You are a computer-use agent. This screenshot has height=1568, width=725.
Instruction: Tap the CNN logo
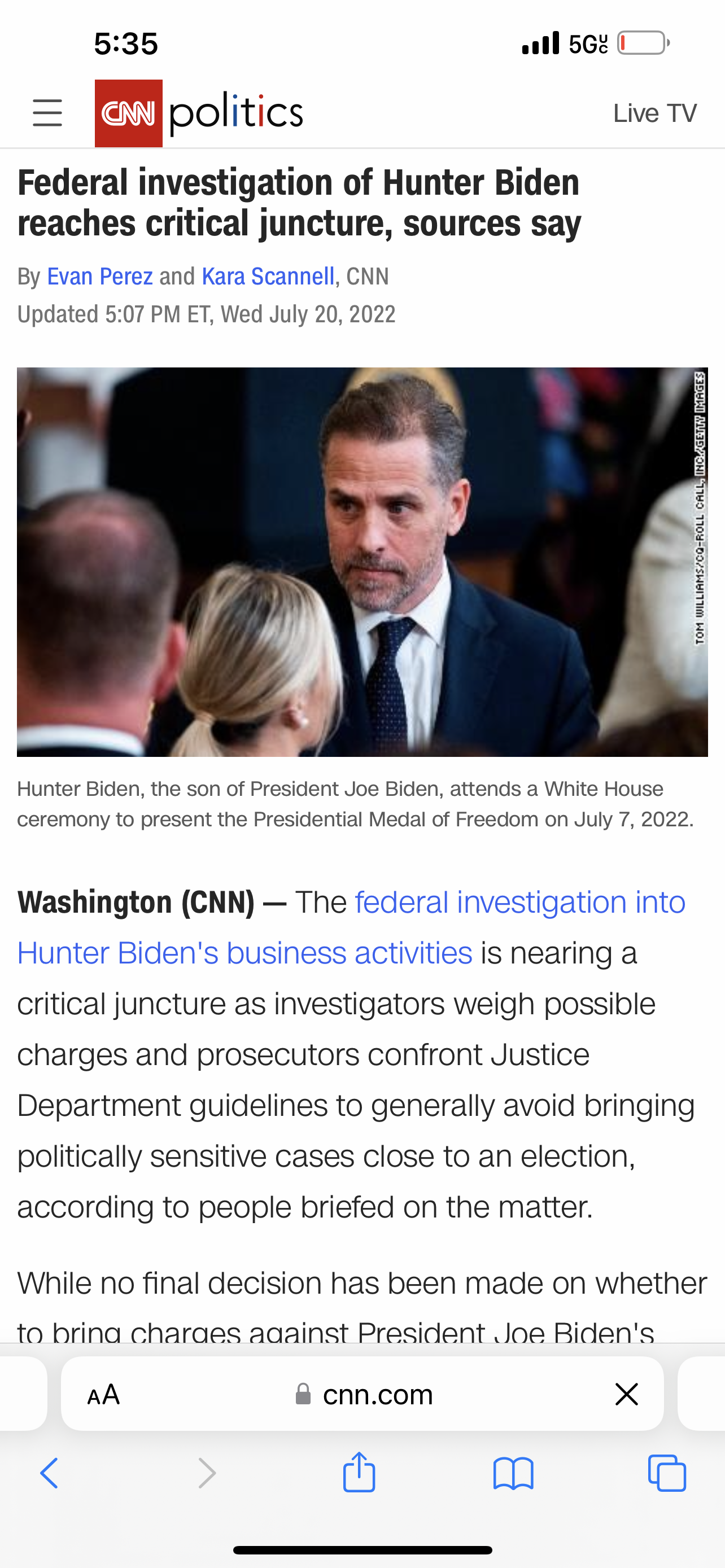pyautogui.click(x=128, y=113)
